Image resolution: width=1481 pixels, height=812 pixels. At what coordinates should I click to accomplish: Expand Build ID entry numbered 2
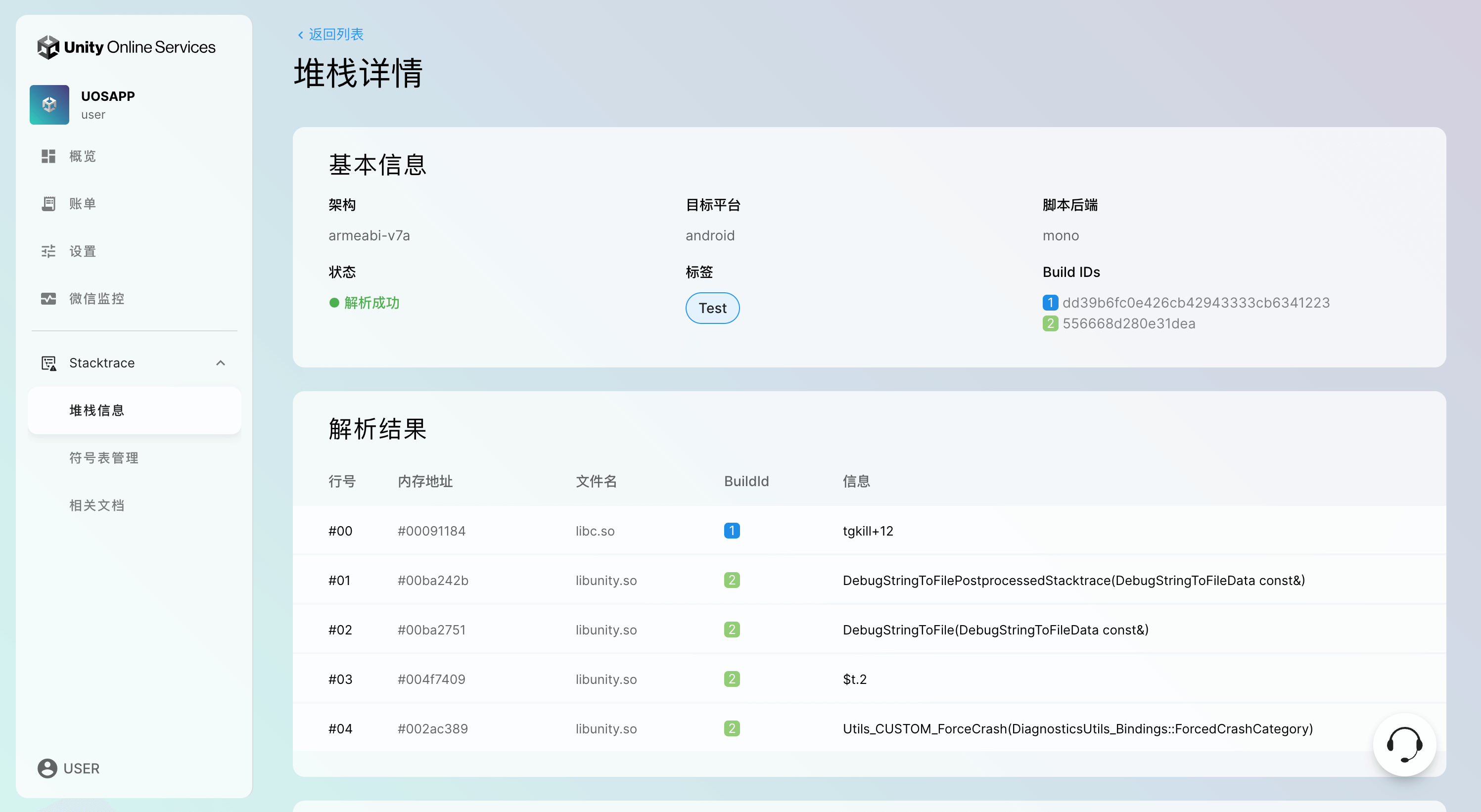1050,323
